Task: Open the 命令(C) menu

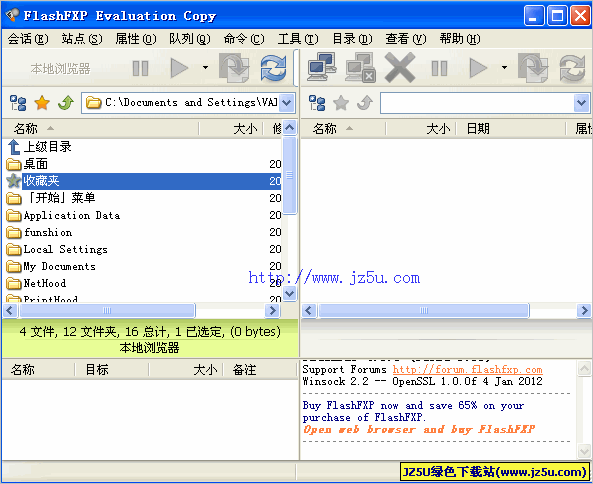Action: pyautogui.click(x=244, y=39)
